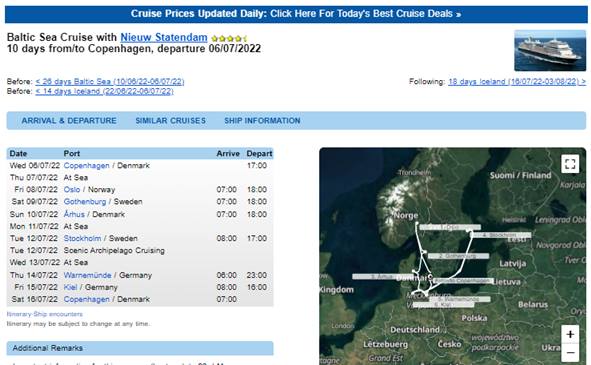This screenshot has height=365, width=591.
Task: Open today's best cruise deals banner
Action: click(x=296, y=14)
